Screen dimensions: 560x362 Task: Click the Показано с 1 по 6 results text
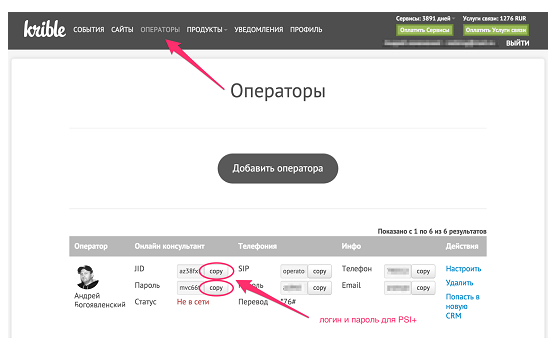tap(432, 231)
